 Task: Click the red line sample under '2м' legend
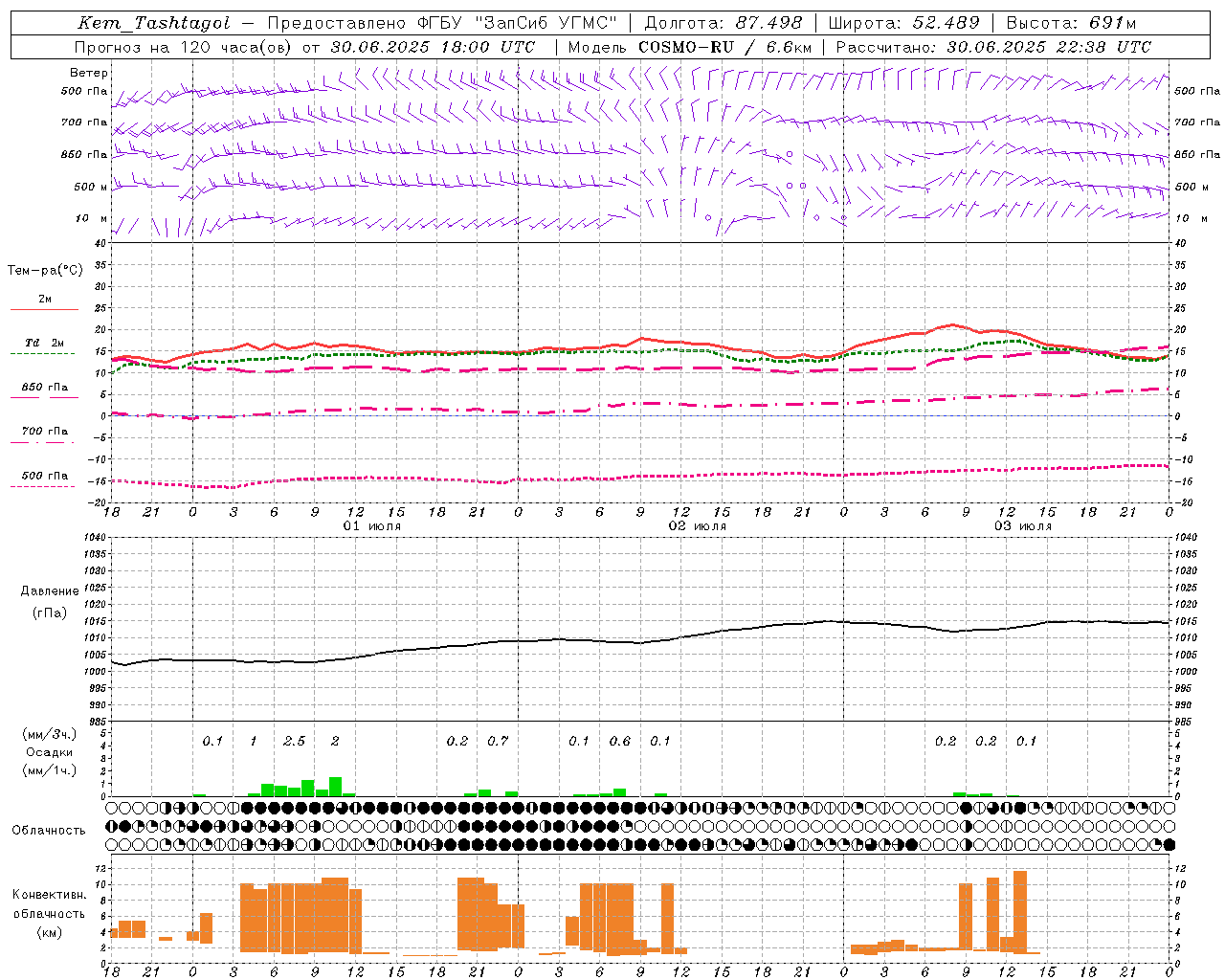(44, 310)
